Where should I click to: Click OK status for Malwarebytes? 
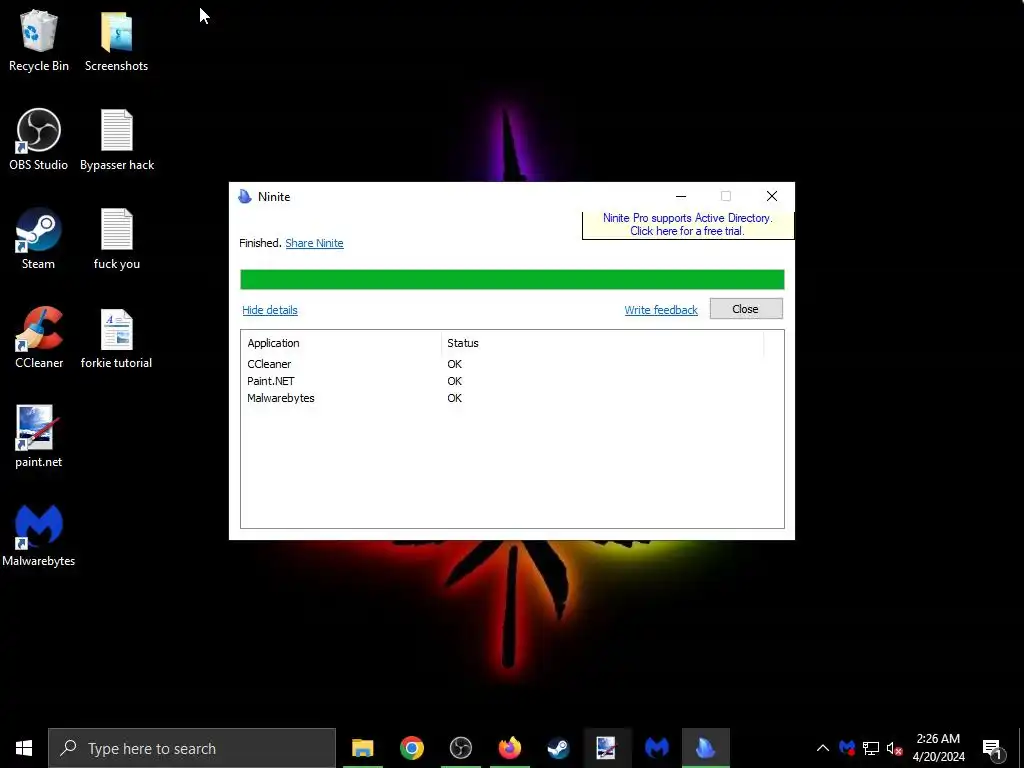(455, 398)
